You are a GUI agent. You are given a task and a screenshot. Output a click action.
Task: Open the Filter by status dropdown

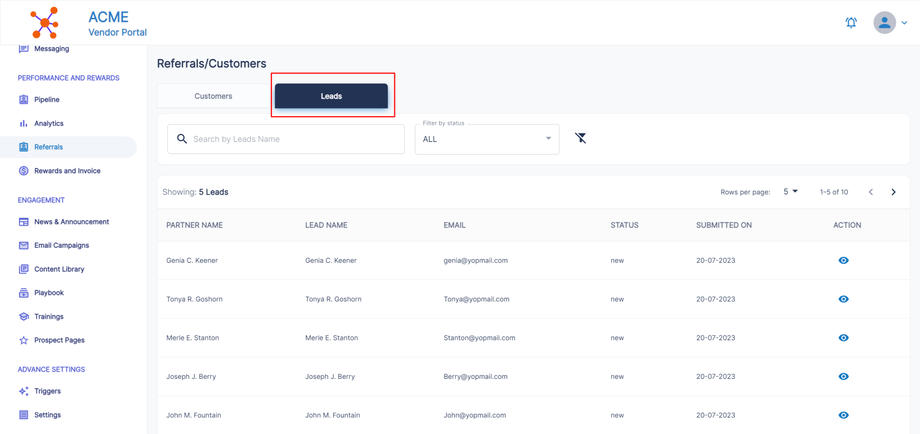click(487, 139)
